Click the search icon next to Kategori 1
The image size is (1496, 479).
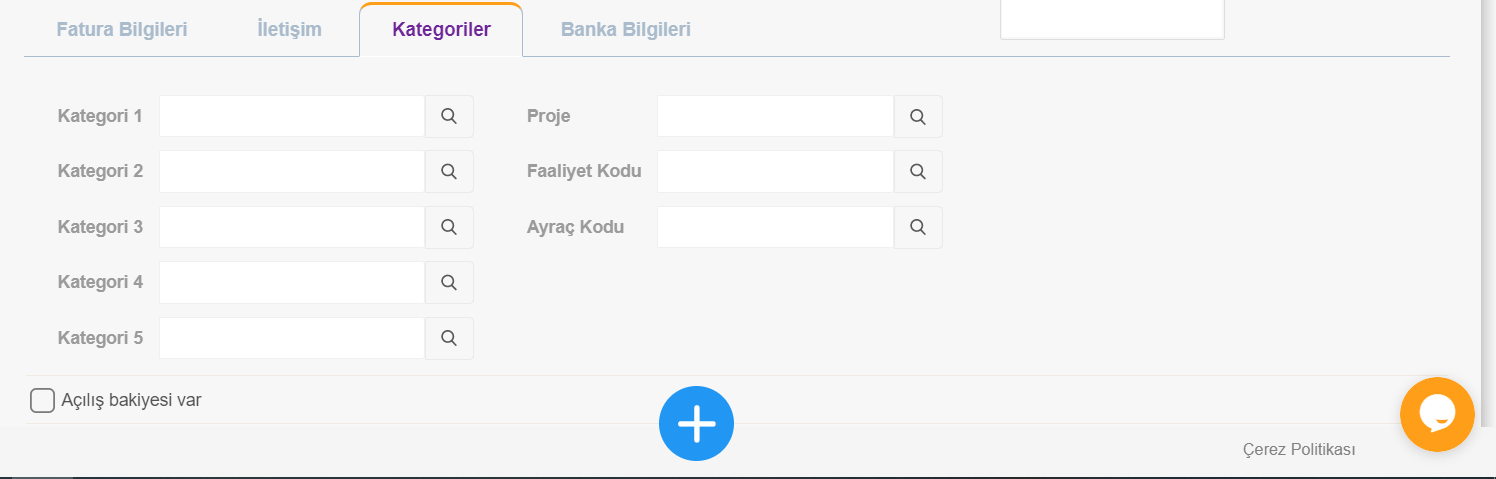(449, 116)
